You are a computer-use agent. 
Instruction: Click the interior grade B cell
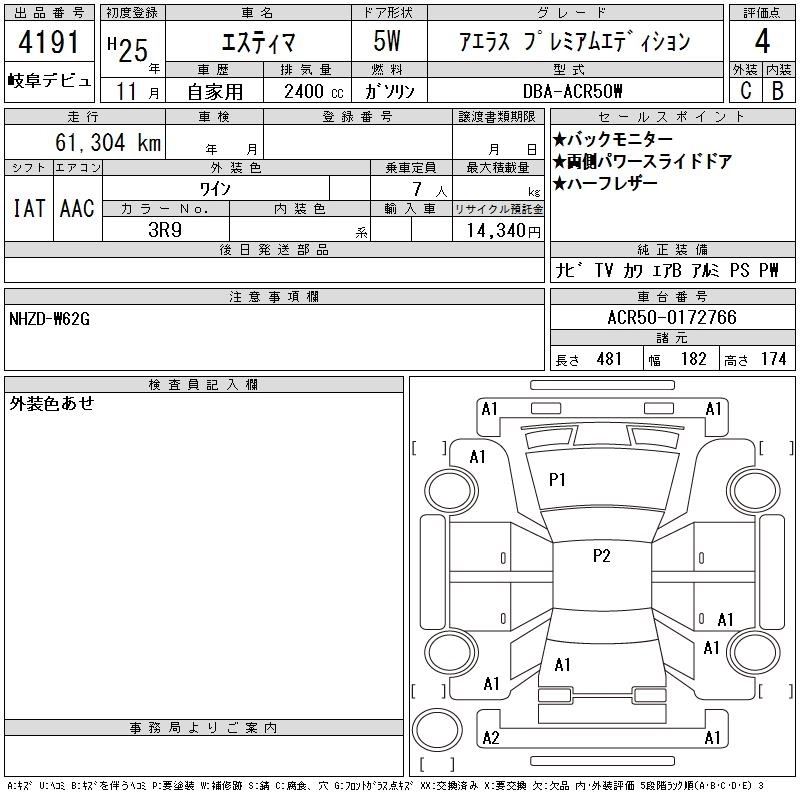[x=779, y=91]
